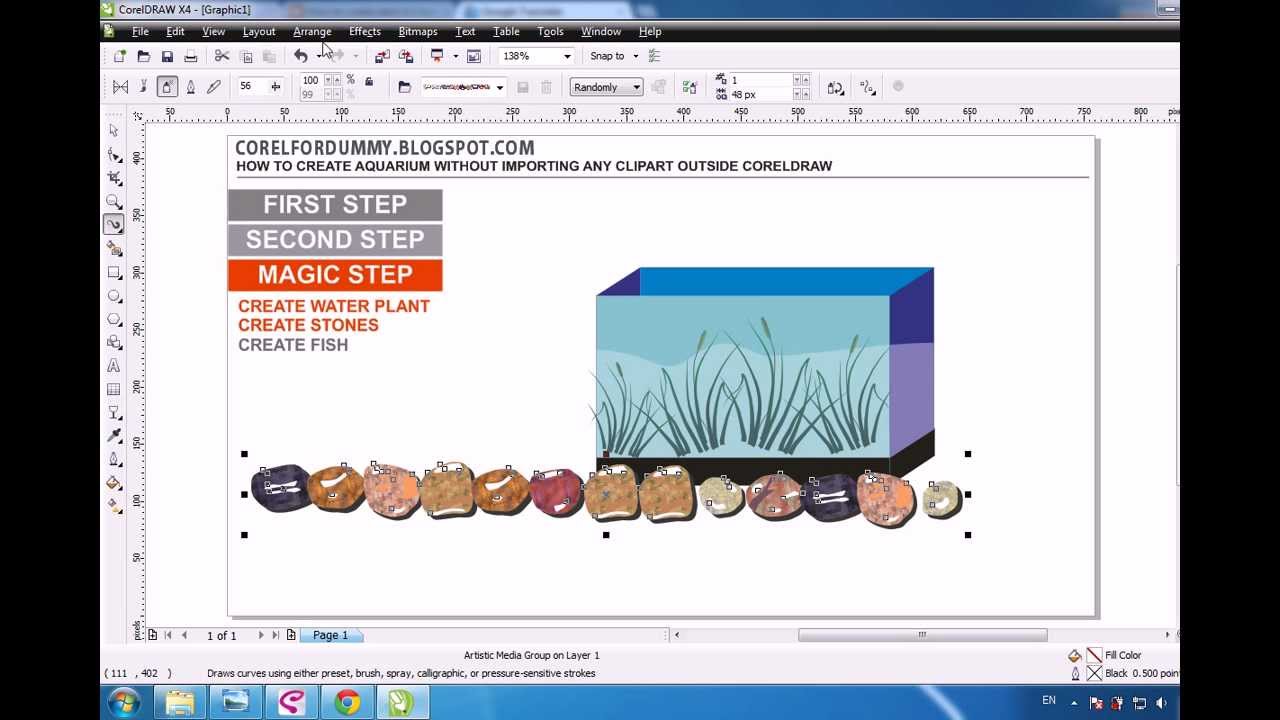Select the Rectangle tool
Viewport: 1280px width, 720px height.
pyautogui.click(x=114, y=273)
